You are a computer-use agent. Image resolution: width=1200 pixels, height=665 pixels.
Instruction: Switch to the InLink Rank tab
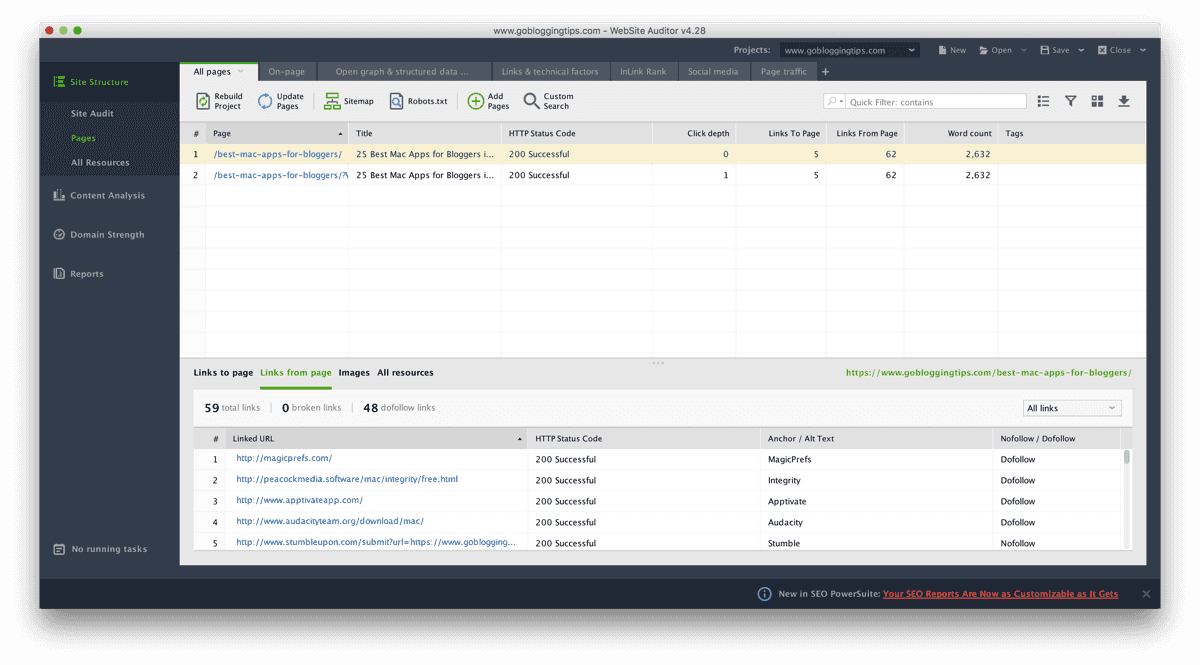(643, 71)
